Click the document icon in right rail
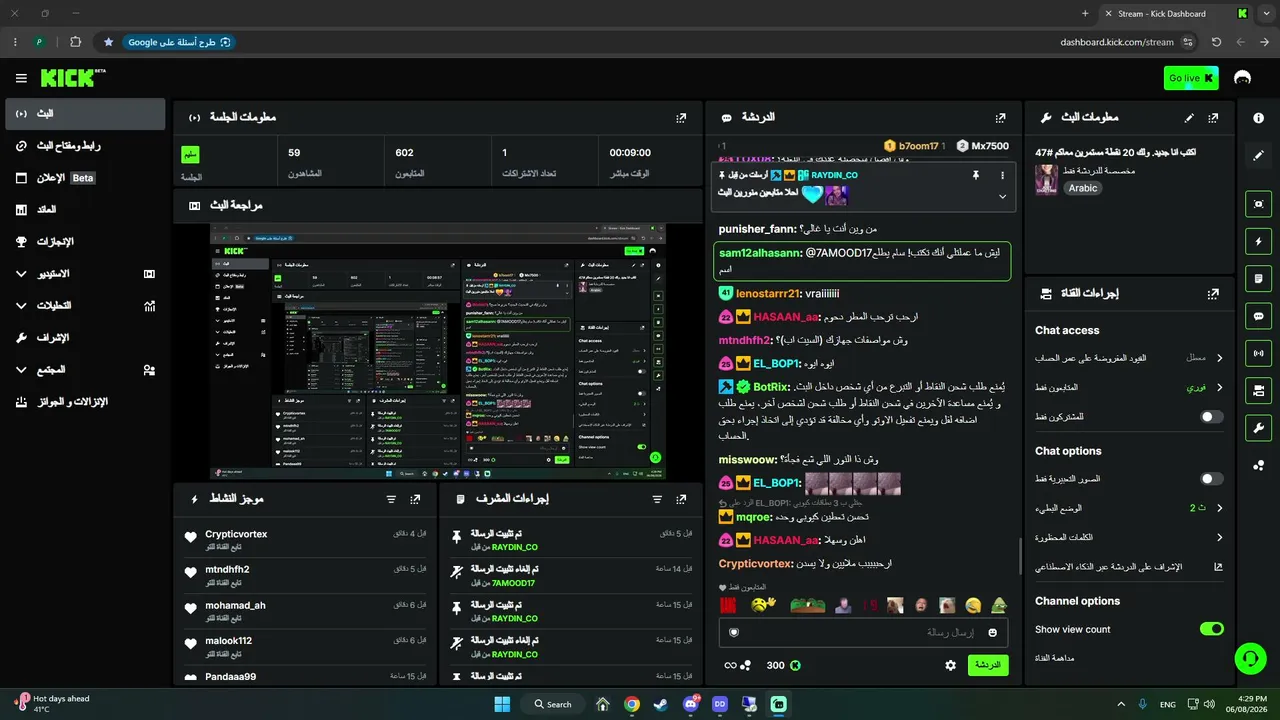 [x=1258, y=278]
